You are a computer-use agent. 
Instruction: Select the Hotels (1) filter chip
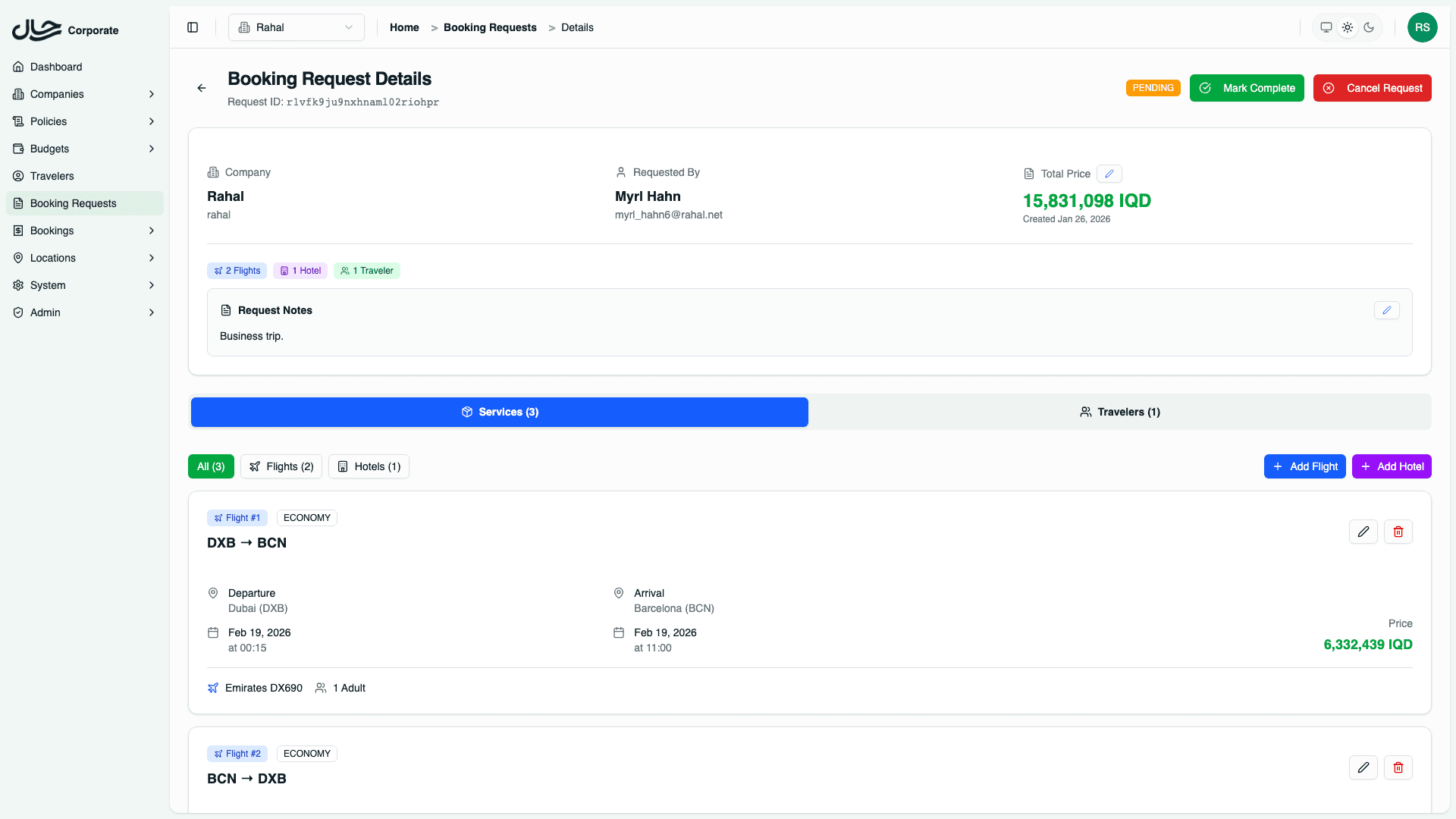tap(369, 466)
